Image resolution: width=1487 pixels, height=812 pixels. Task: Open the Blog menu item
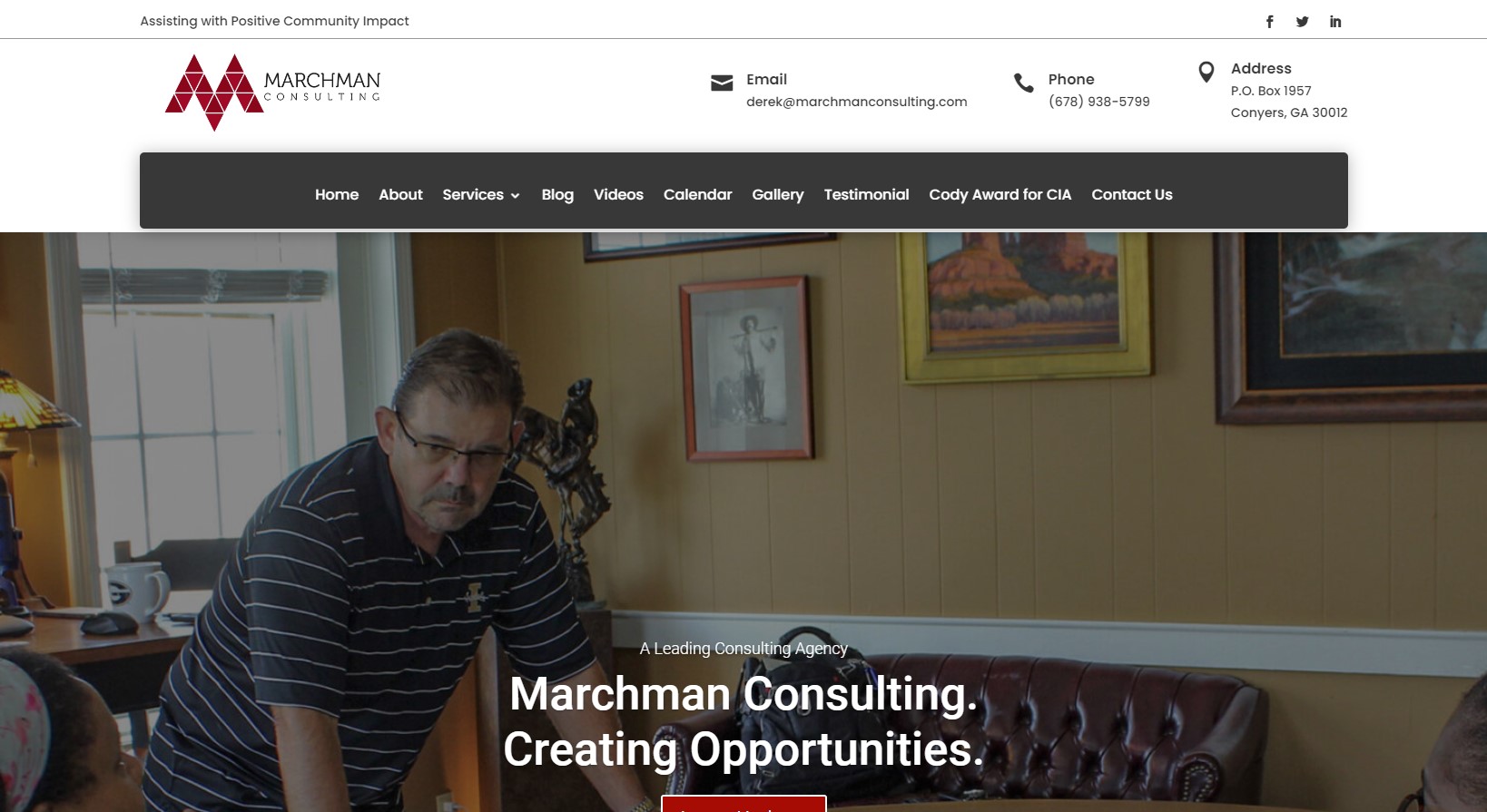(x=557, y=194)
